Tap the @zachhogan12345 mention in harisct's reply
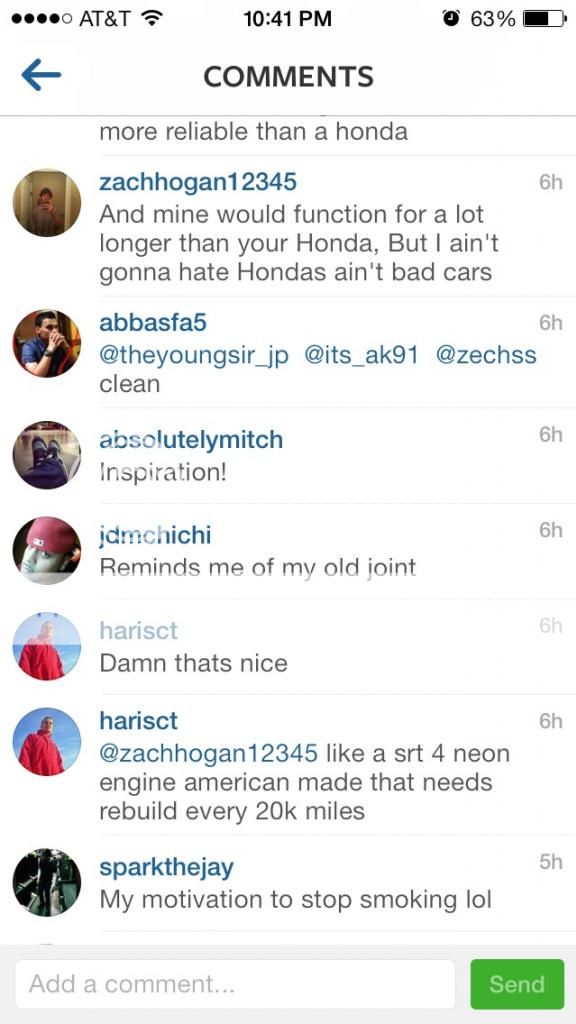The image size is (576, 1024). pos(208,753)
